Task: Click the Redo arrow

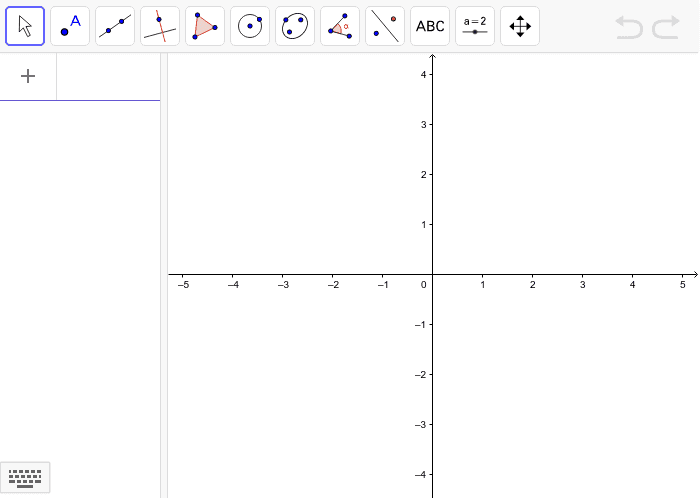Action: pos(666,27)
